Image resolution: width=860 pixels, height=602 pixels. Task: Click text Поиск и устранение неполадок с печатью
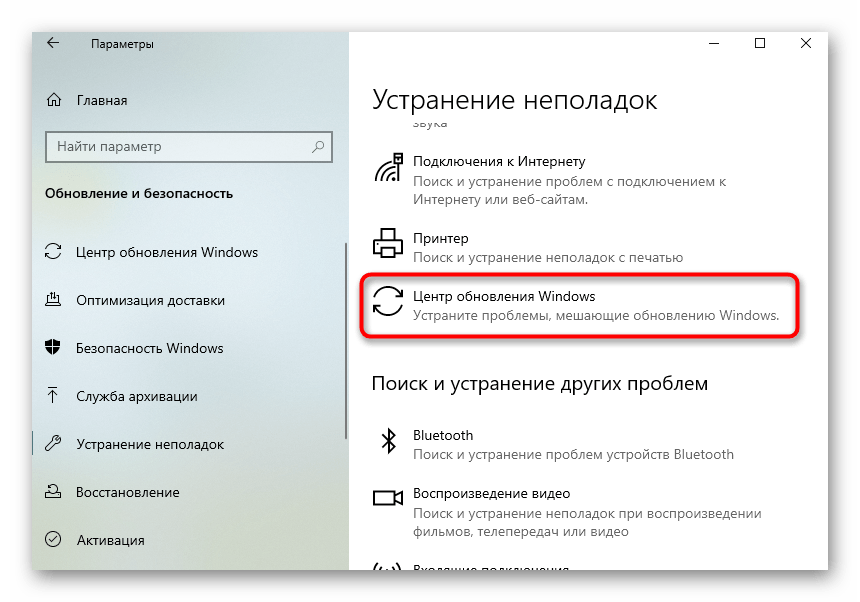(548, 257)
